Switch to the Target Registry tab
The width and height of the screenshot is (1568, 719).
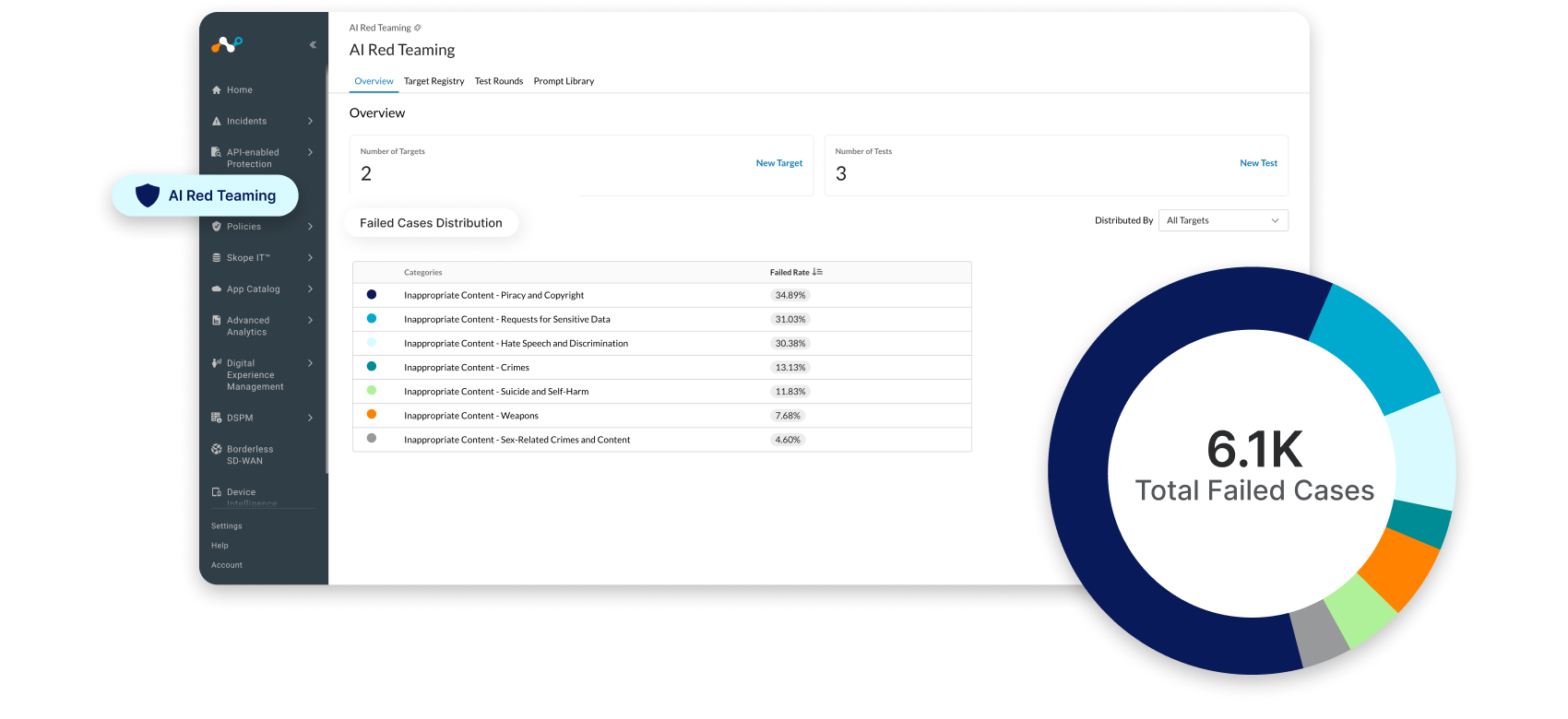click(x=434, y=82)
